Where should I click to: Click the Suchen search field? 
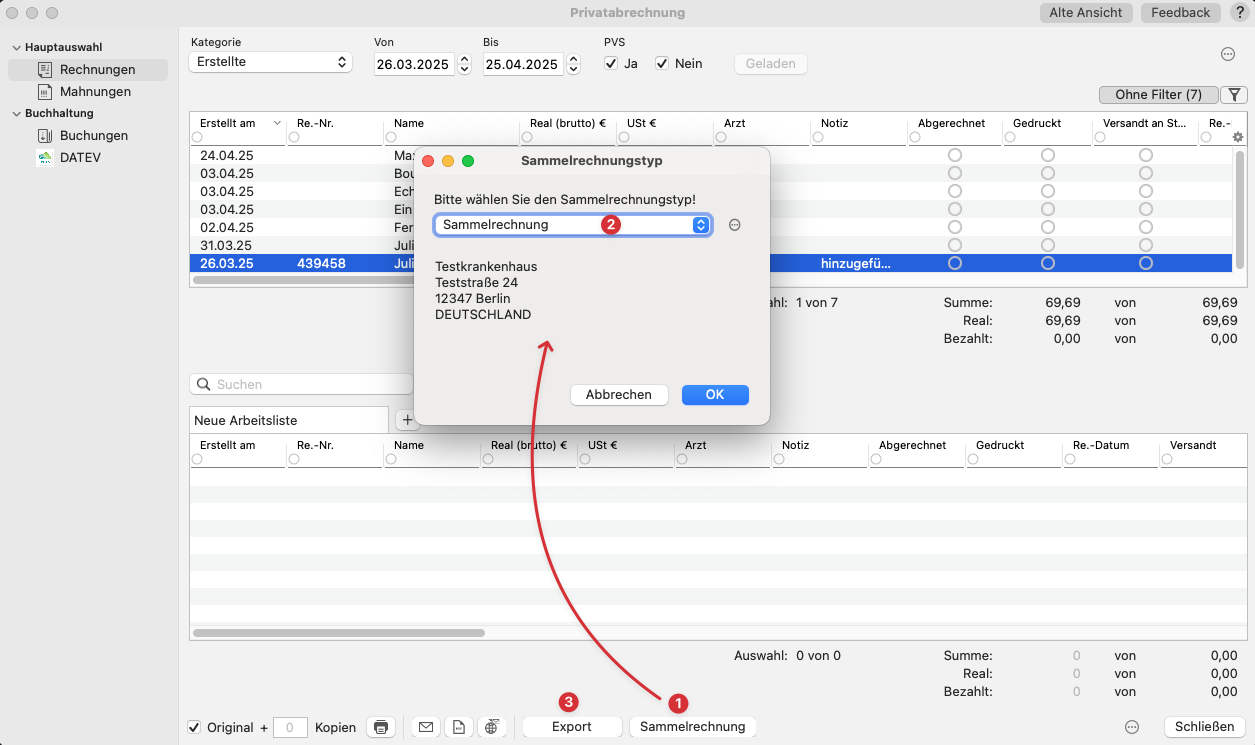[301, 384]
